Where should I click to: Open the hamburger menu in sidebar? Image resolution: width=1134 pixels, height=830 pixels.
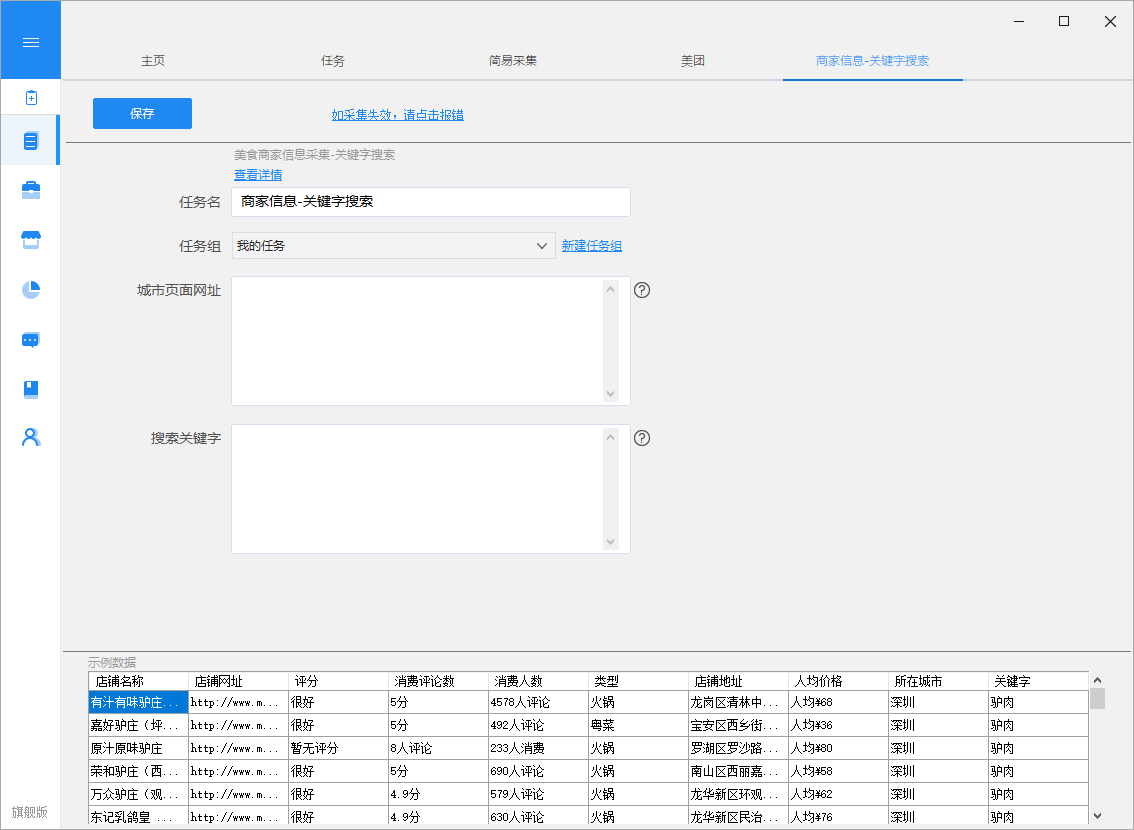pos(30,43)
